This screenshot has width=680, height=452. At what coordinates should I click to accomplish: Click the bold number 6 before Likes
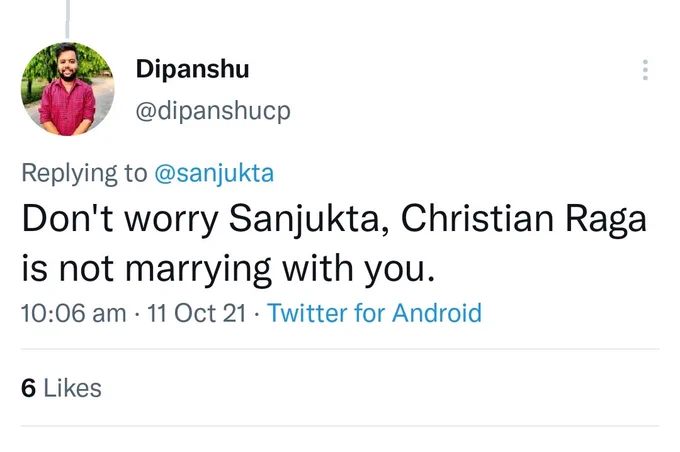28,388
